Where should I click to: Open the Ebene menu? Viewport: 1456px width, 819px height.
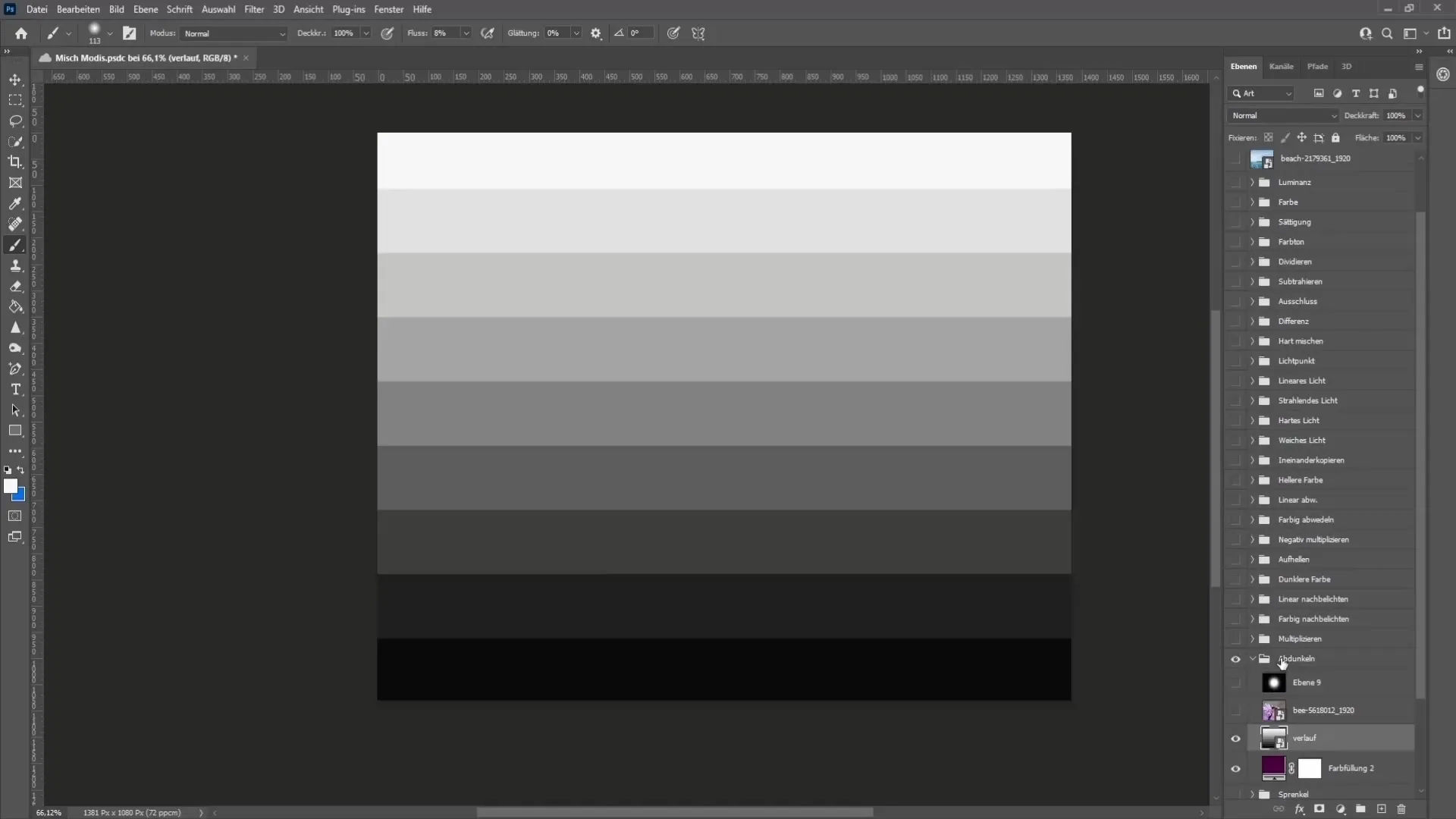click(145, 9)
